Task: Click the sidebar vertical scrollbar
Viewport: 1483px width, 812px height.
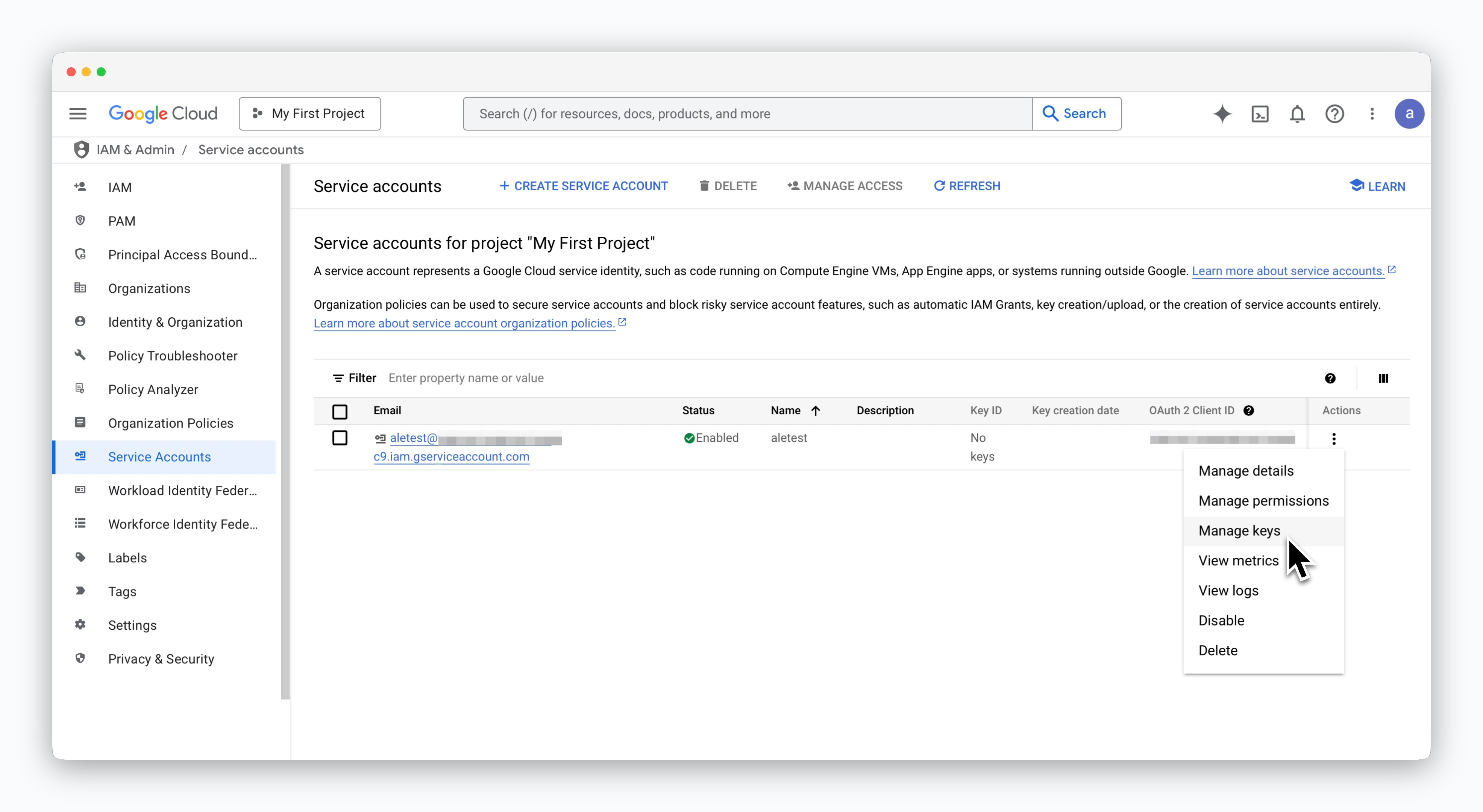Action: [285, 432]
